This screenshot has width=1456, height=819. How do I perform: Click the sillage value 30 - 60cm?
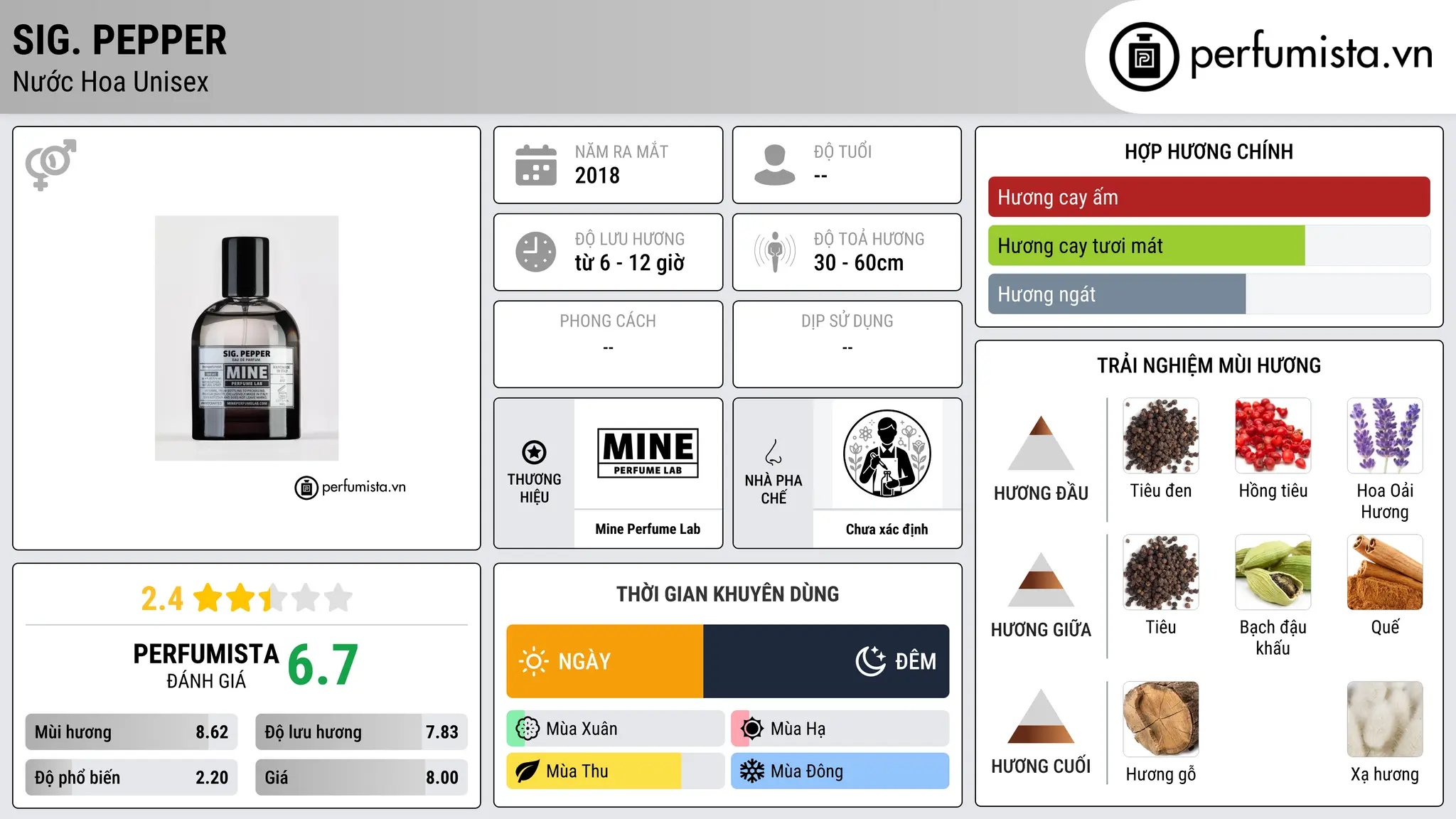(859, 263)
